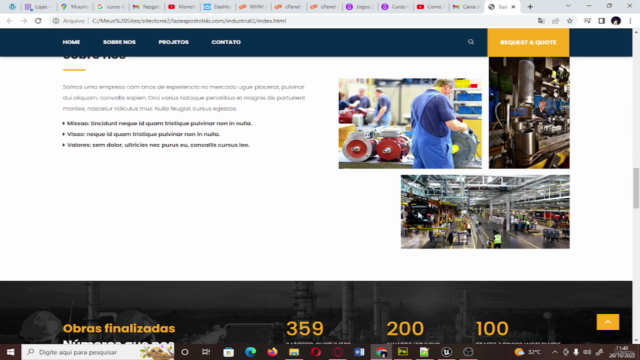
Task: Click the volume speaker tray icon
Action: 587,352
